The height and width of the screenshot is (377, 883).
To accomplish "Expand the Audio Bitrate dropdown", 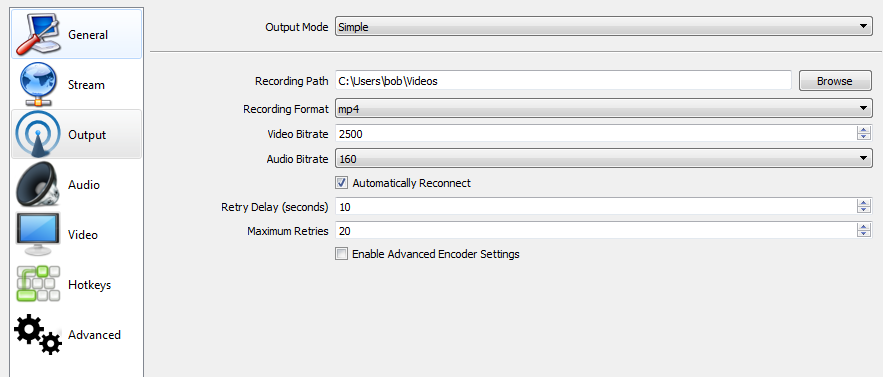I will (x=604, y=159).
